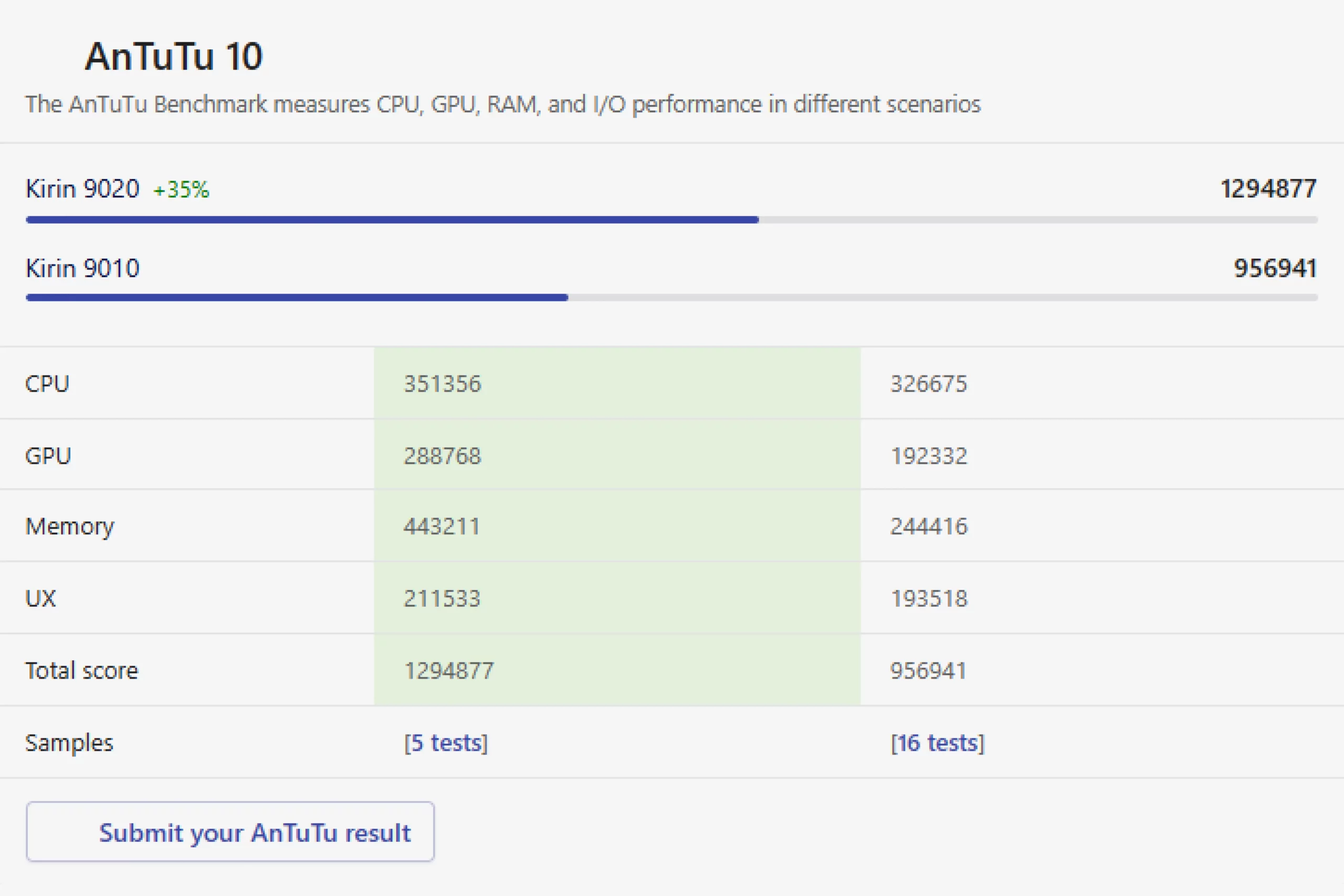Image resolution: width=1344 pixels, height=896 pixels.
Task: Click the Kirin 9010 UX score 193518
Action: 929,598
